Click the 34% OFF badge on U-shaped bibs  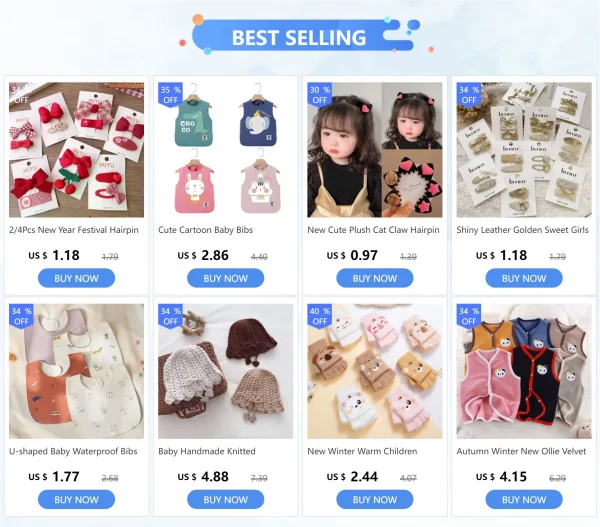tap(21, 316)
